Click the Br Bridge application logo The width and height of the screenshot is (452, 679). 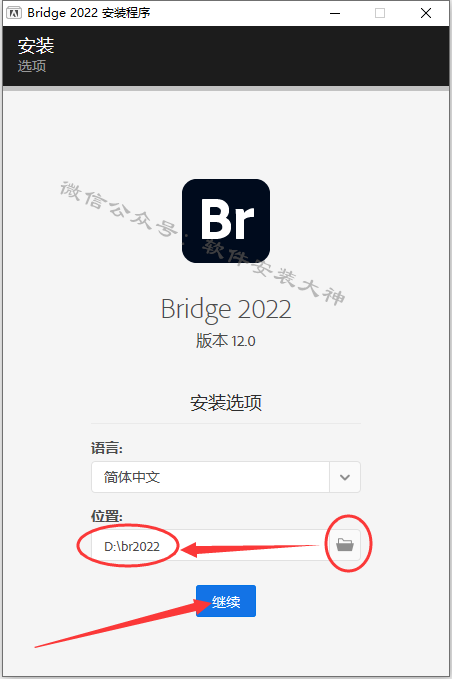(x=226, y=221)
